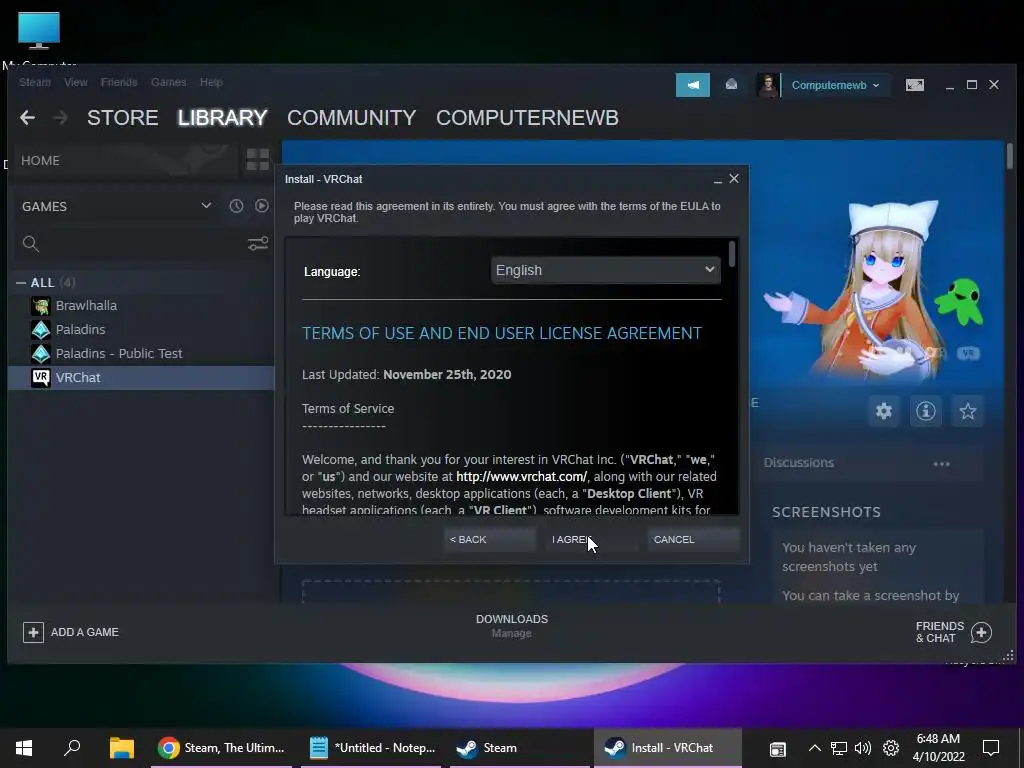This screenshot has width=1024, height=768.
Task: Open the Games menu
Action: tap(168, 82)
